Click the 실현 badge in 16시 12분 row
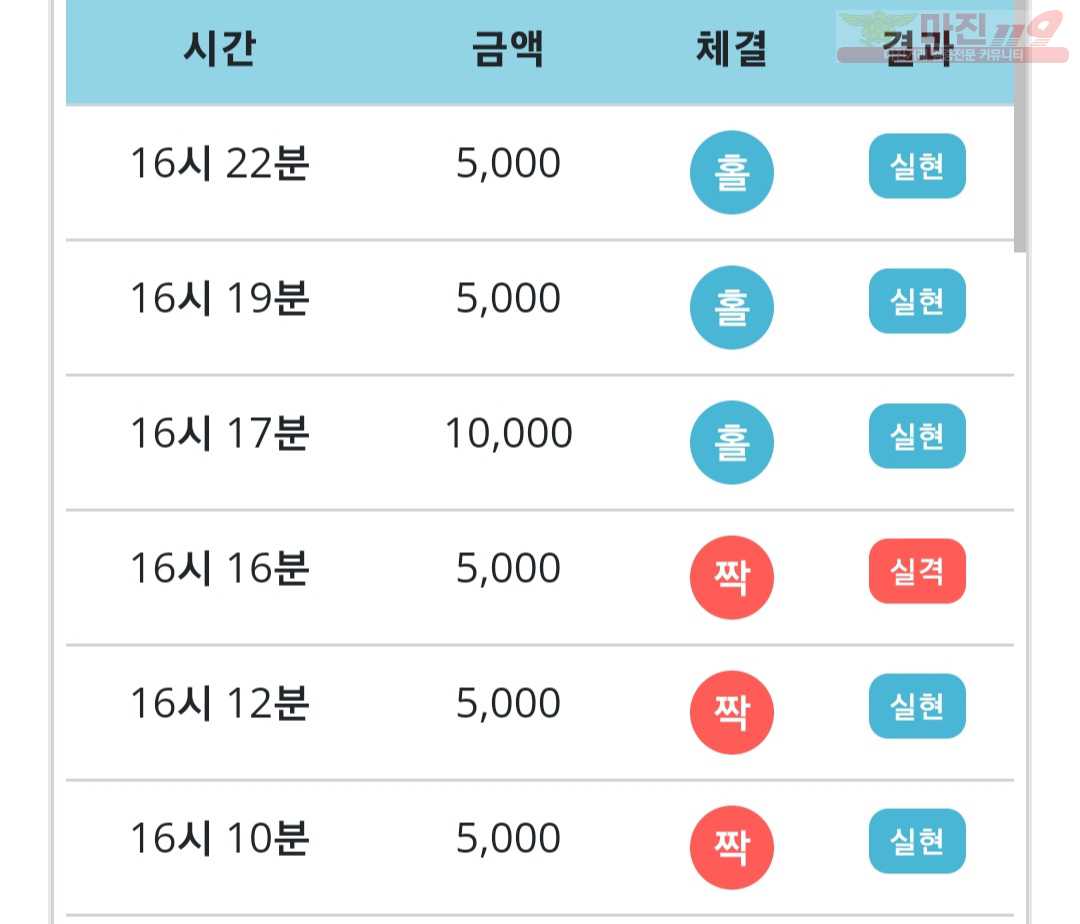1080x924 pixels. [917, 706]
